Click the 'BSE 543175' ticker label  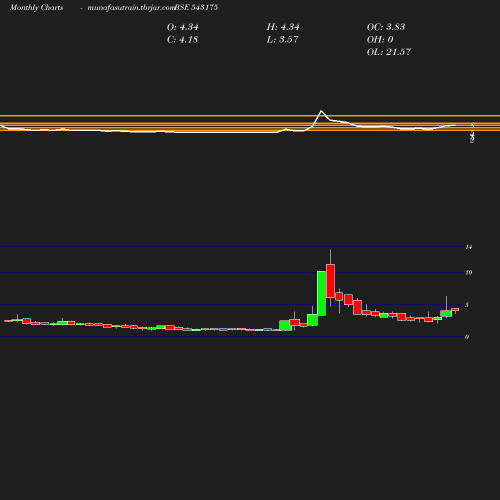click(x=196, y=7)
